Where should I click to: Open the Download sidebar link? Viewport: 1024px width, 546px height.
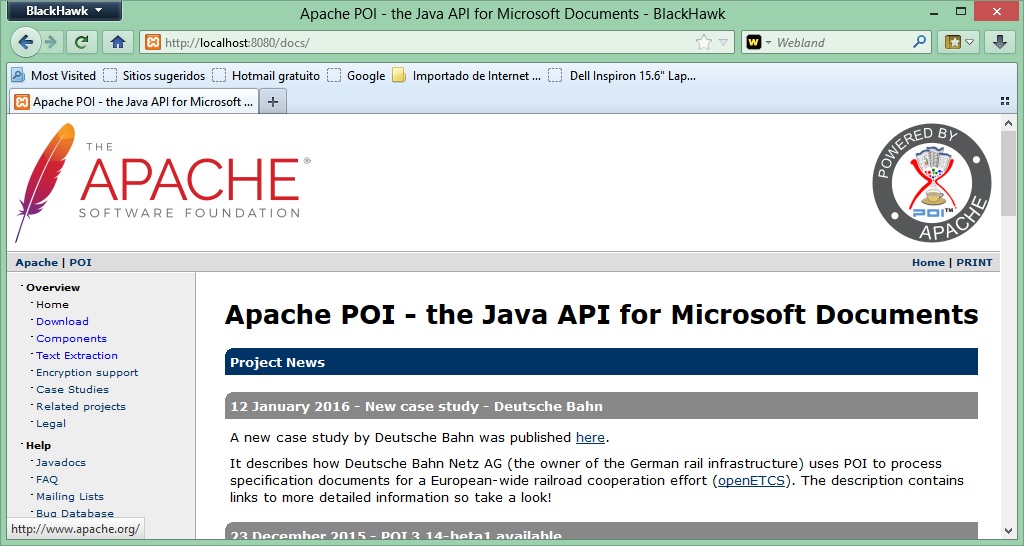coord(62,321)
